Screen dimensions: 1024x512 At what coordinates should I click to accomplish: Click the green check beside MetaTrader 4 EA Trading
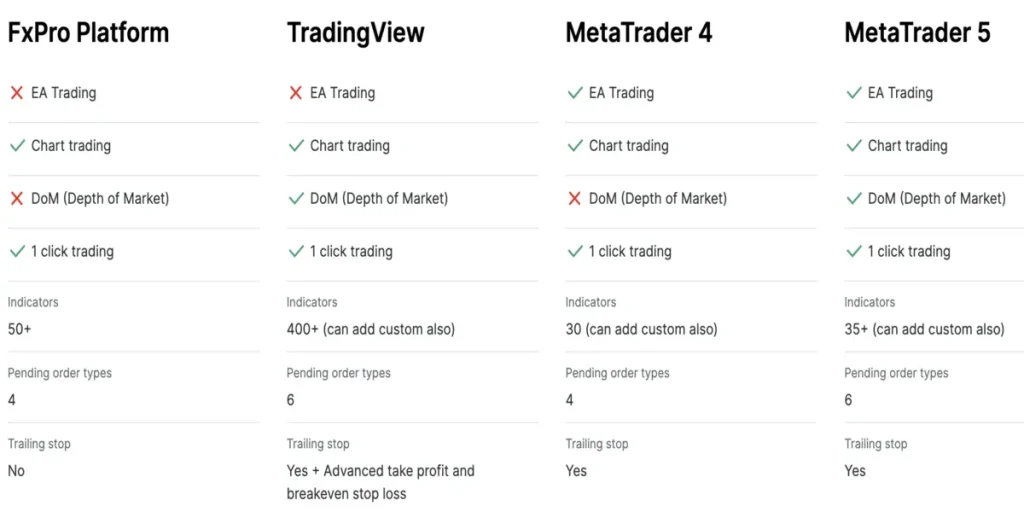pos(575,93)
